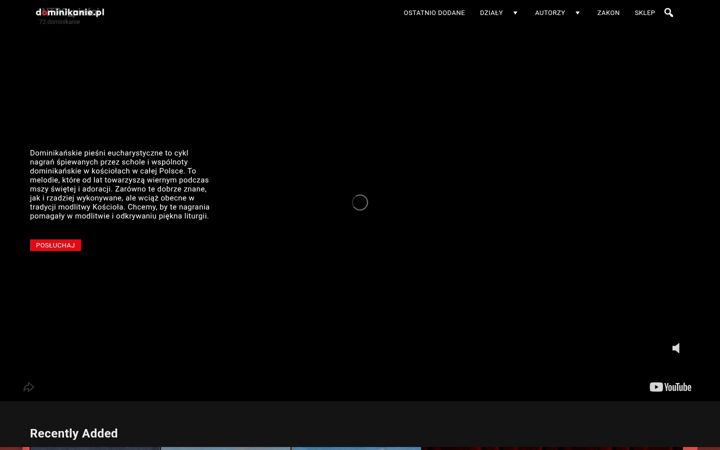Image resolution: width=720 pixels, height=450 pixels.
Task: Open the ZAKON page
Action: [x=608, y=13]
